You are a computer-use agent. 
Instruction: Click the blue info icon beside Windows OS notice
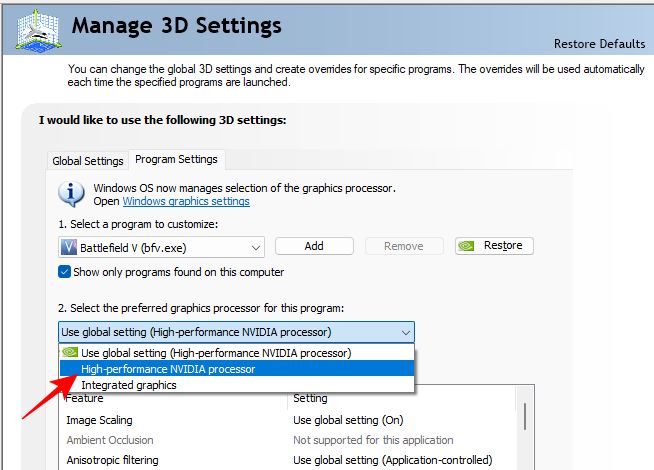[x=71, y=193]
